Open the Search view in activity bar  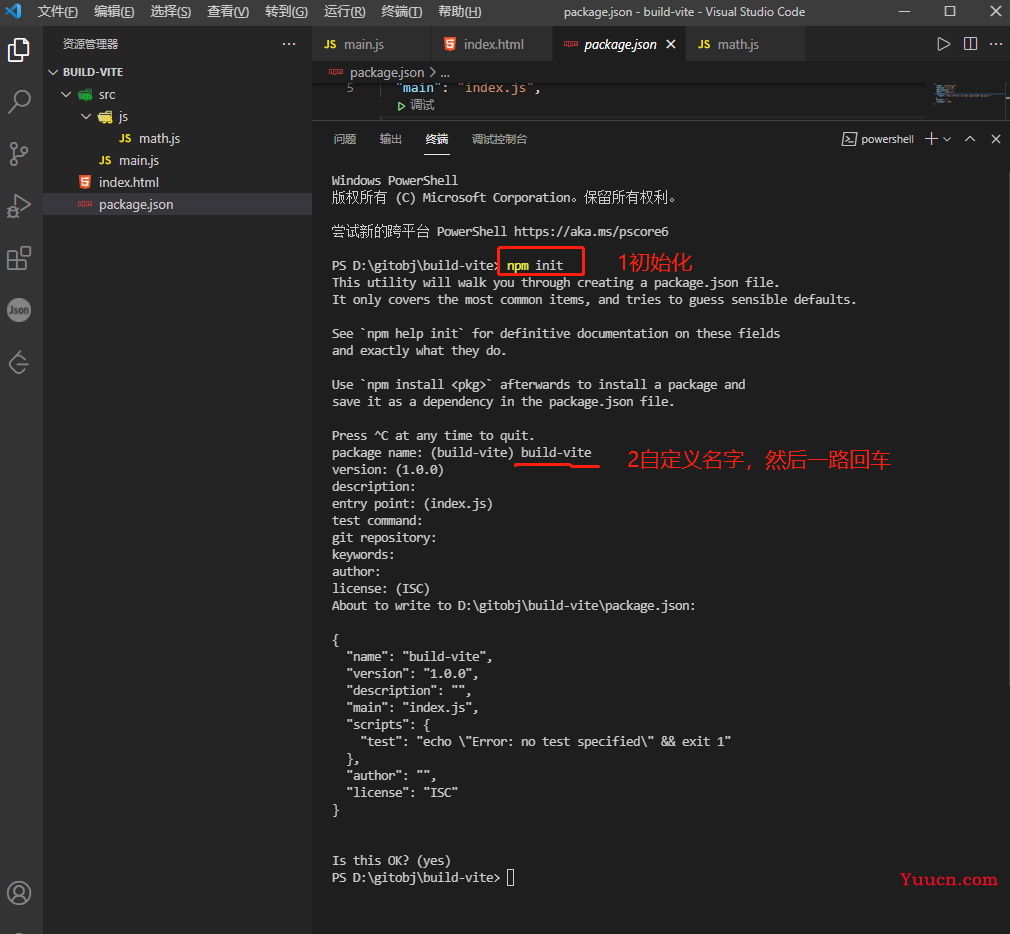point(19,102)
